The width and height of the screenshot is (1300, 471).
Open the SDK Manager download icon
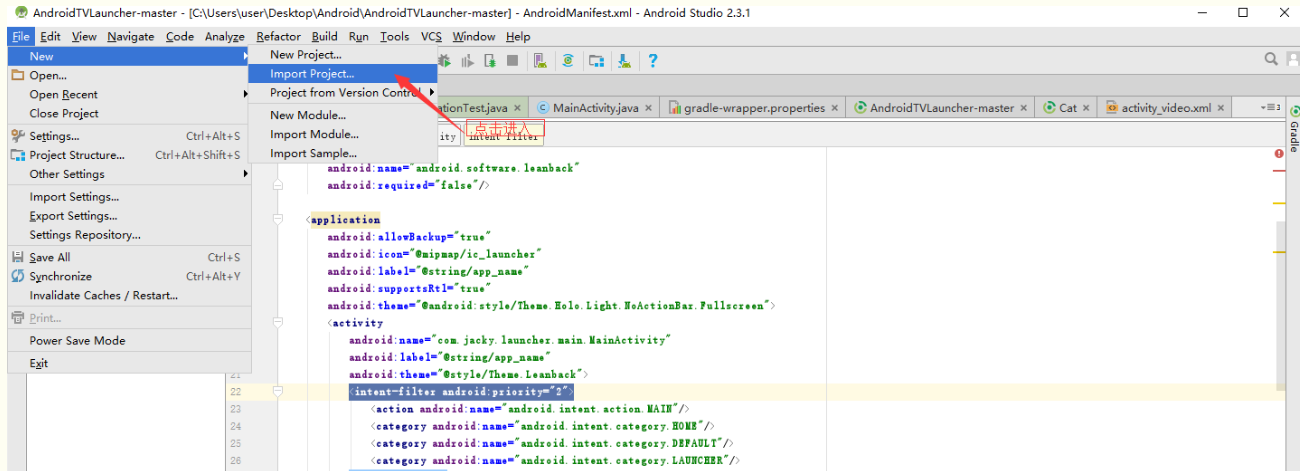tap(625, 61)
